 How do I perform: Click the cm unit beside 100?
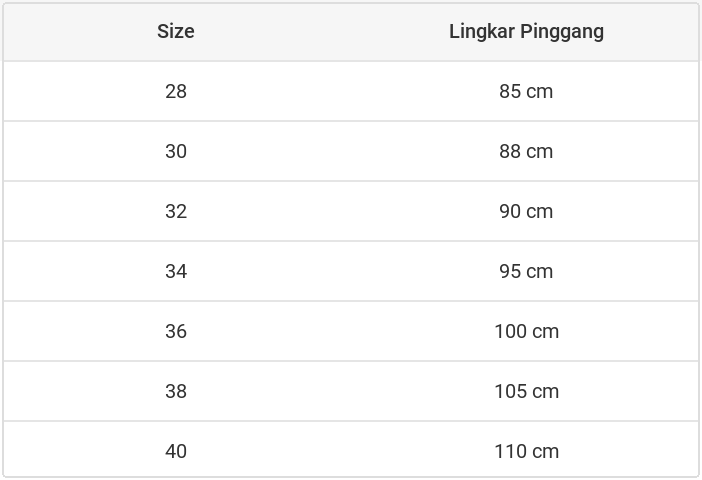point(545,332)
